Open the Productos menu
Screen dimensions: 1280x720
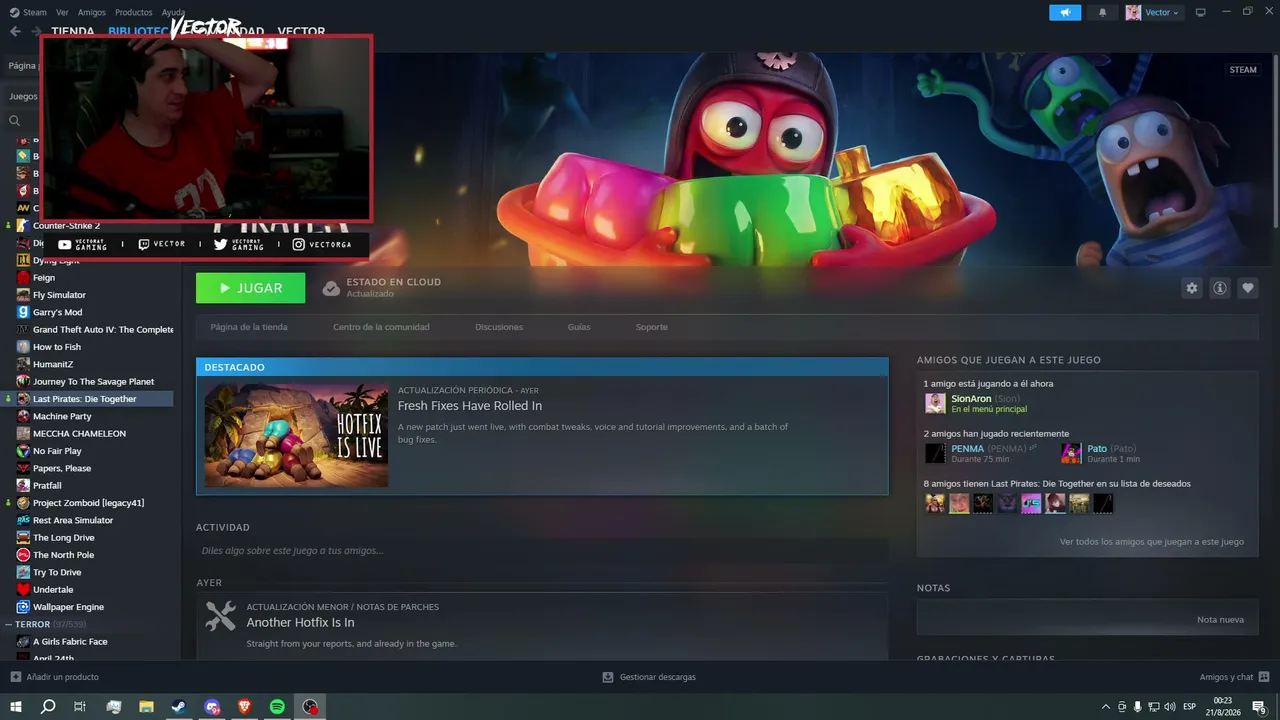click(133, 12)
